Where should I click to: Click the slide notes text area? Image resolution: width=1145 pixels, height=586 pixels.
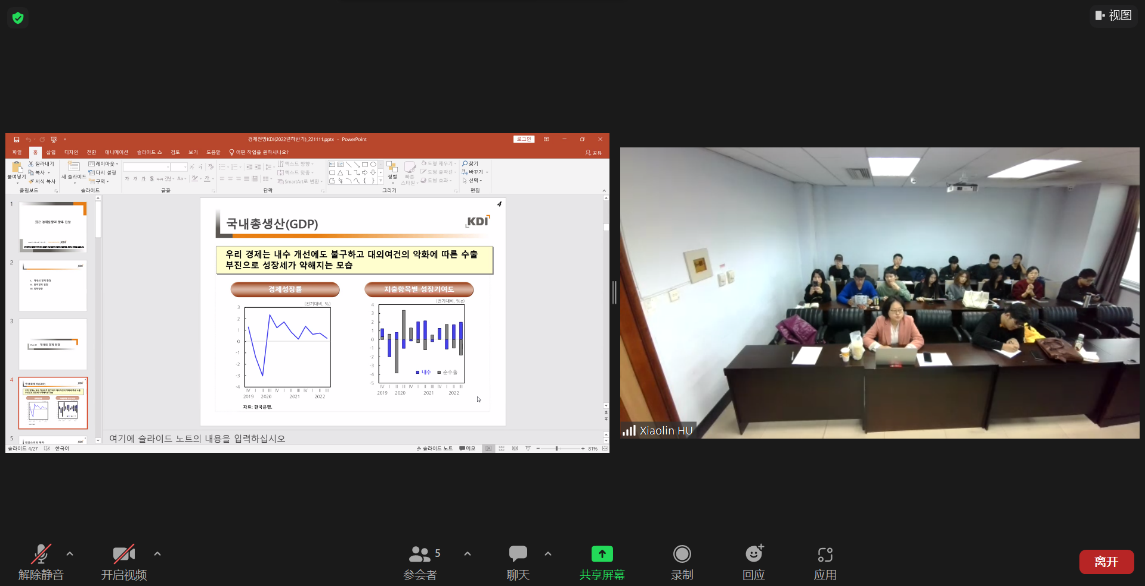pos(300,438)
